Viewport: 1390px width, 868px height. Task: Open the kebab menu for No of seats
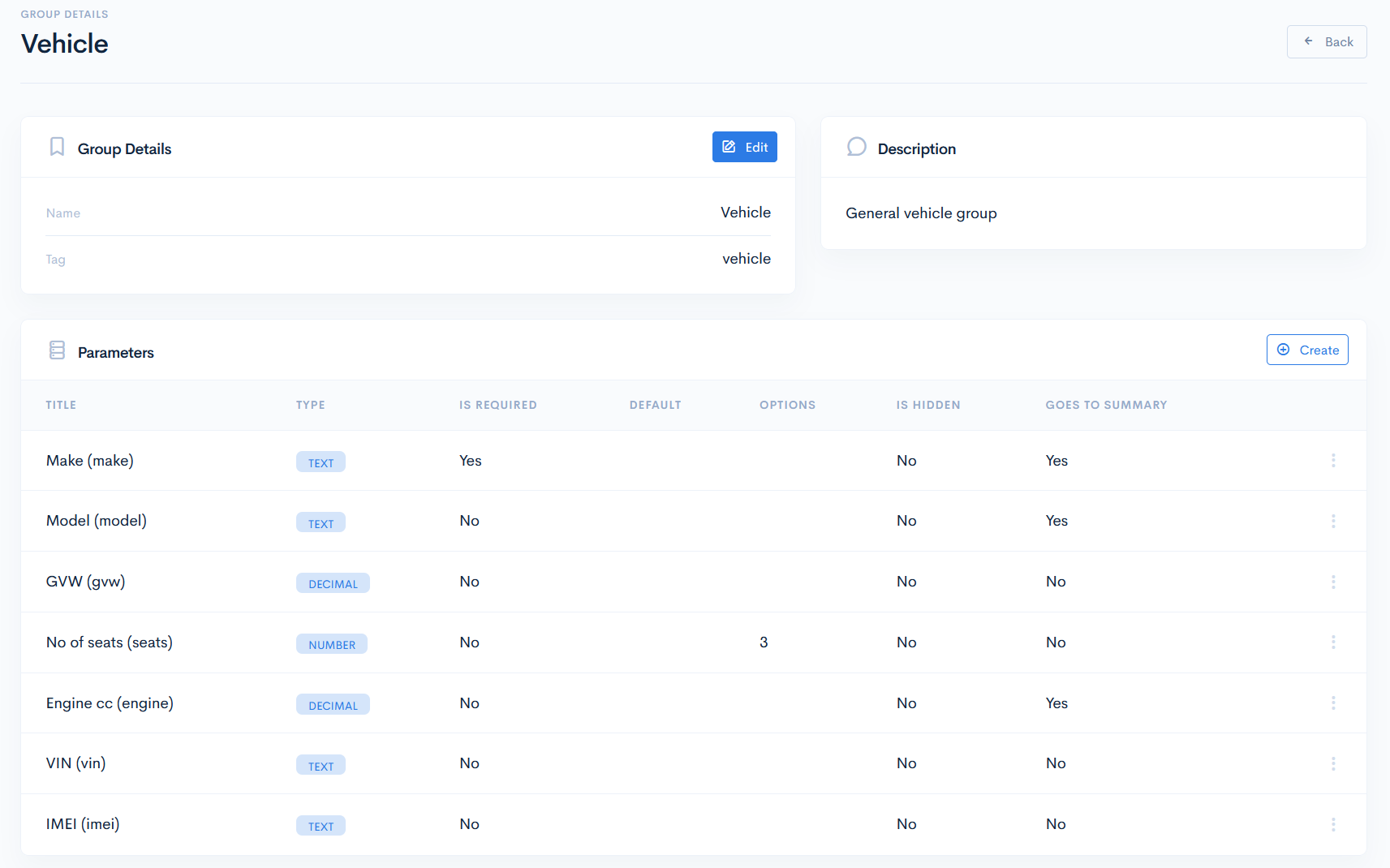click(x=1332, y=642)
